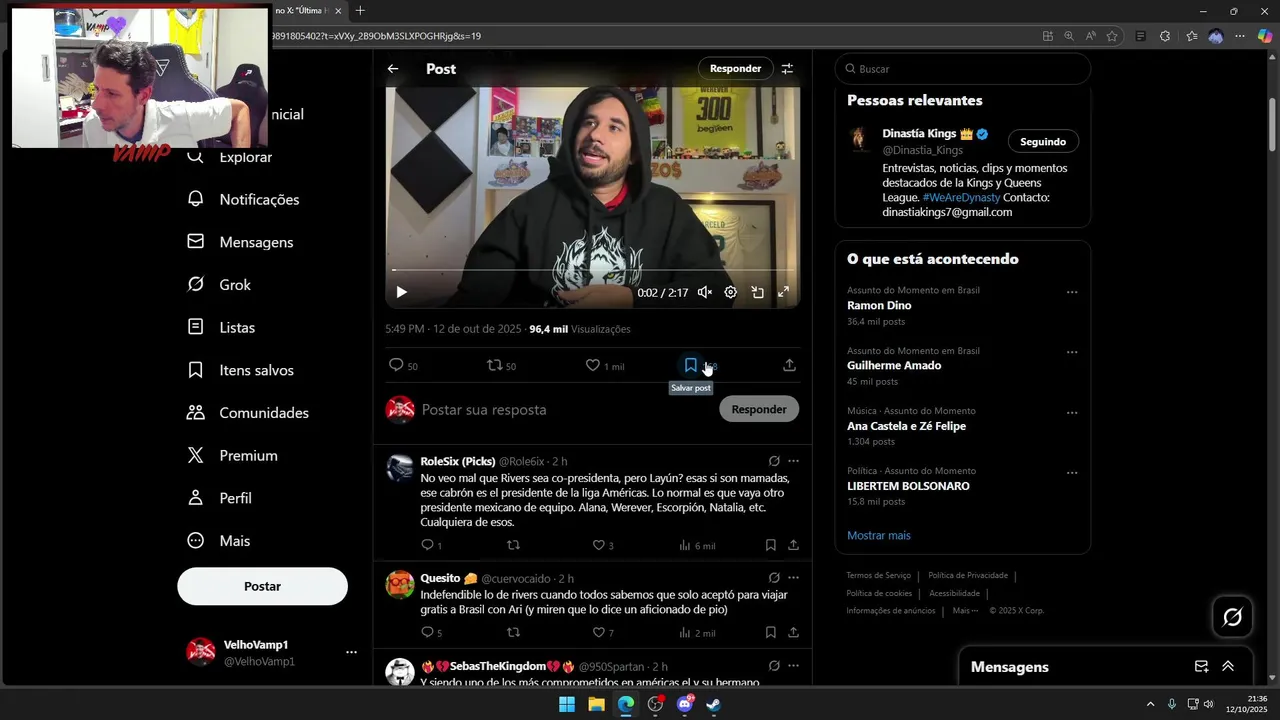Open more options for Ana Castela trend

[x=1072, y=413]
